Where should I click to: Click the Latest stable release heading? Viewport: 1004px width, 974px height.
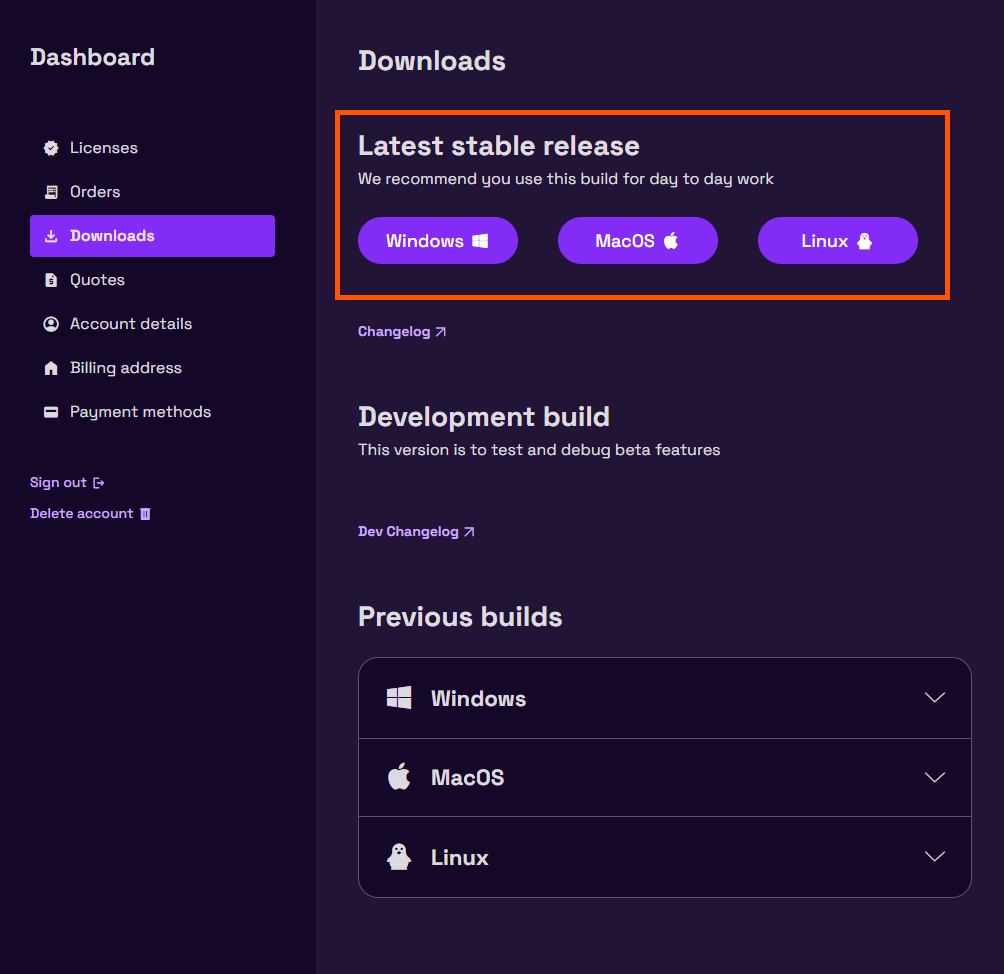click(x=499, y=146)
